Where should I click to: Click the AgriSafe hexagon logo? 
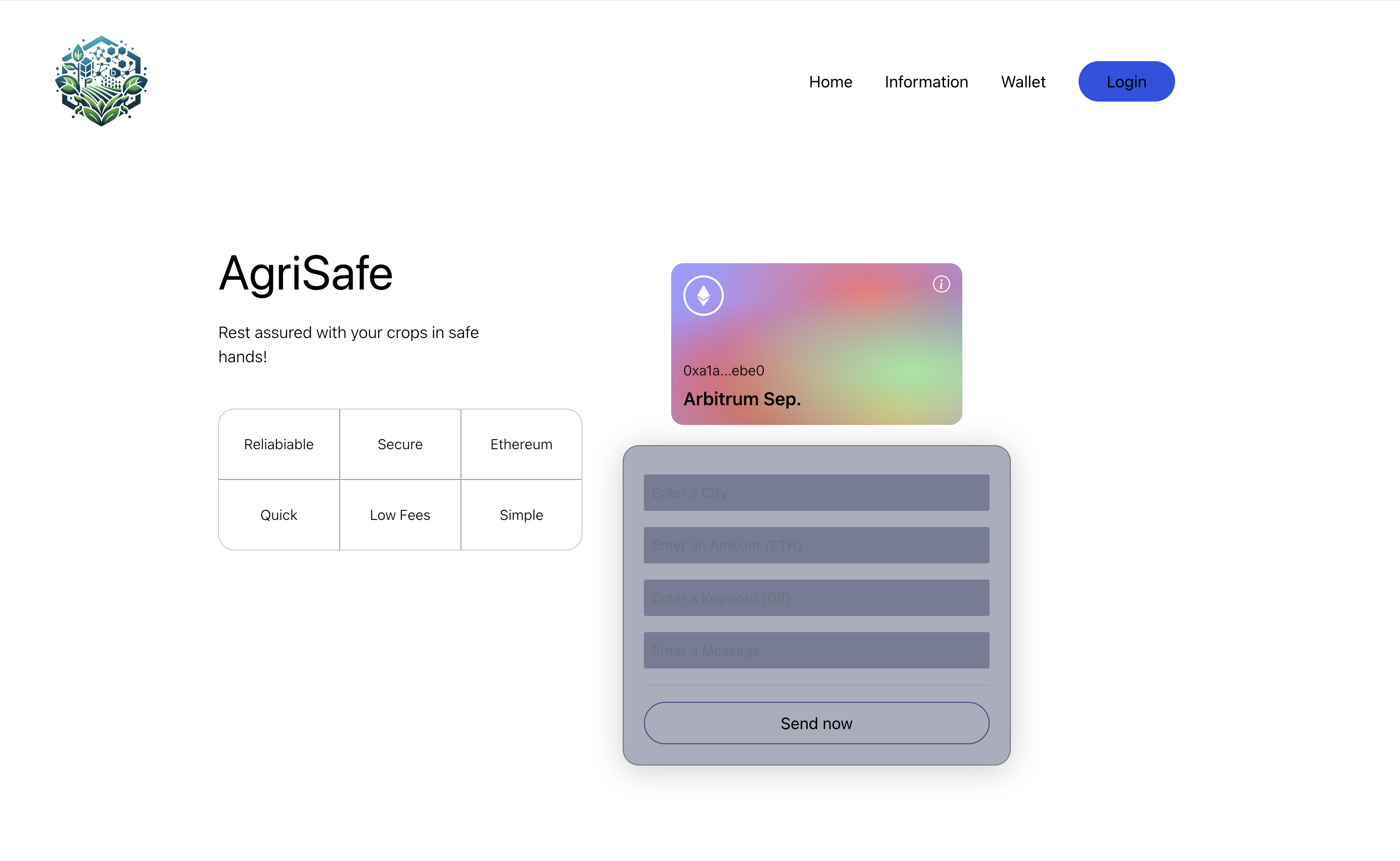tap(102, 81)
